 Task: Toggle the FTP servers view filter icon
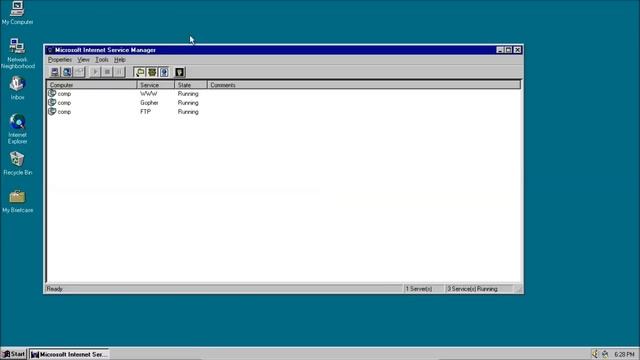point(140,72)
